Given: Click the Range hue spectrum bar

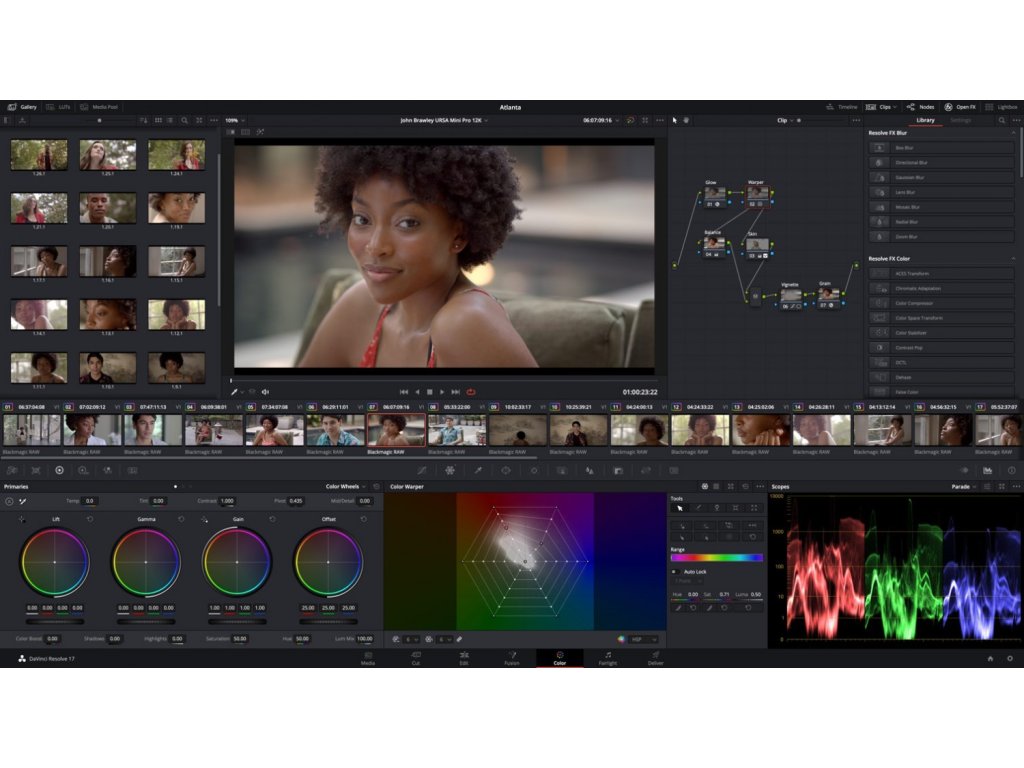Looking at the screenshot, I should (716, 557).
